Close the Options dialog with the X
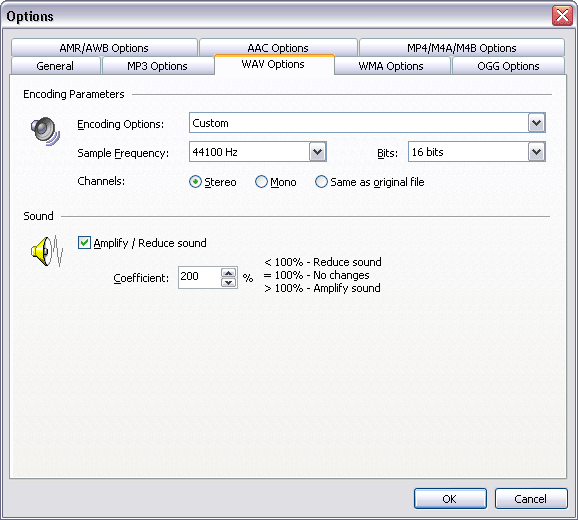The image size is (578, 520). click(x=562, y=15)
